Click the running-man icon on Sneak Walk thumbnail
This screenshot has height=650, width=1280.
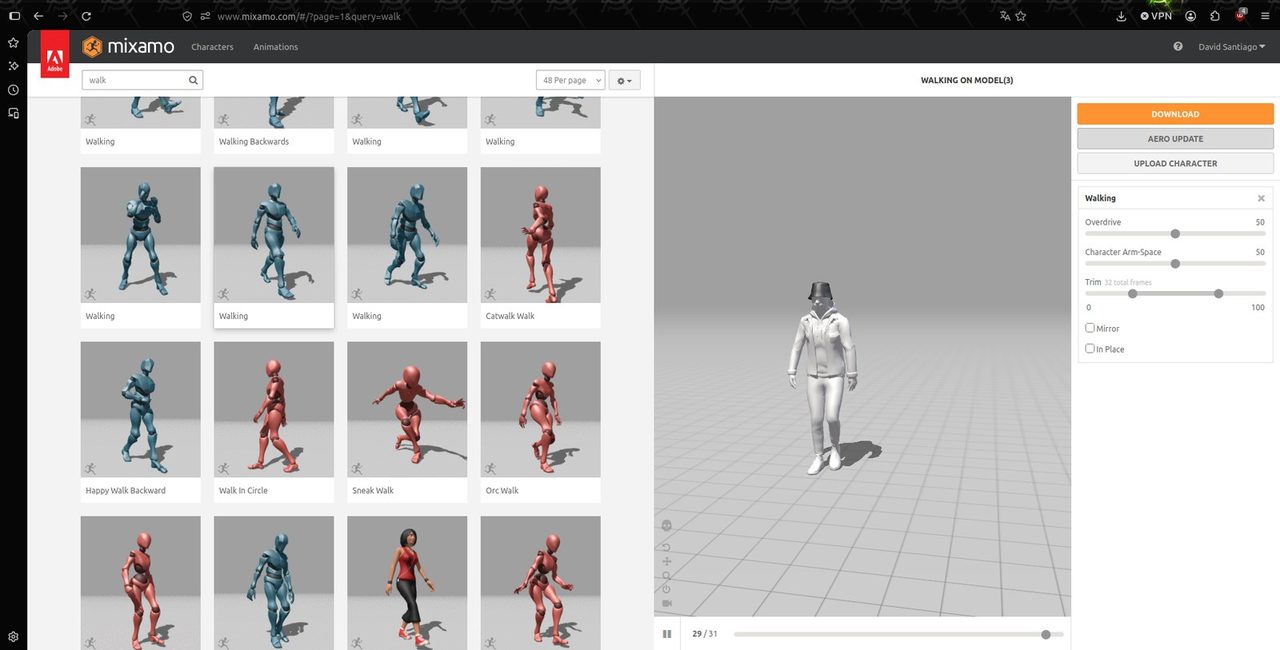357,469
